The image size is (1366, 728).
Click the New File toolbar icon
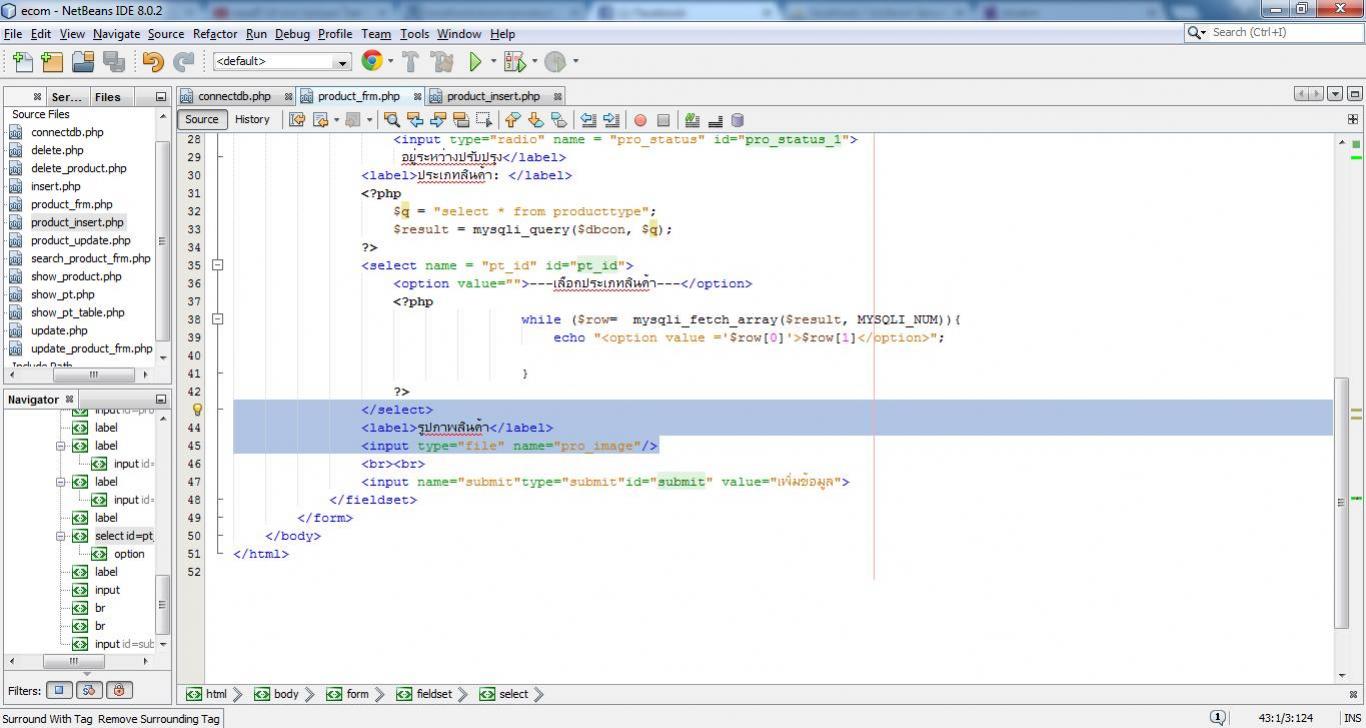[x=22, y=62]
